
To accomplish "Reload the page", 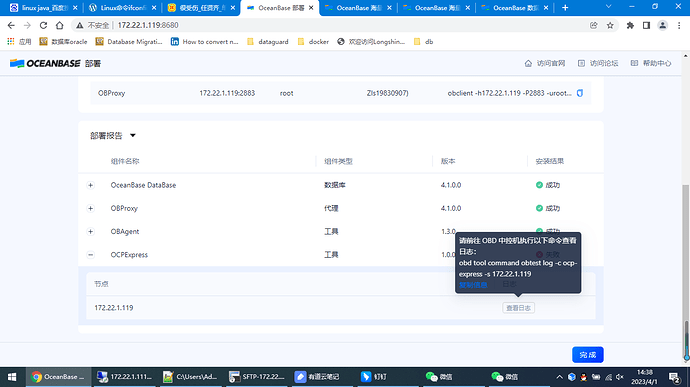I will point(43,26).
